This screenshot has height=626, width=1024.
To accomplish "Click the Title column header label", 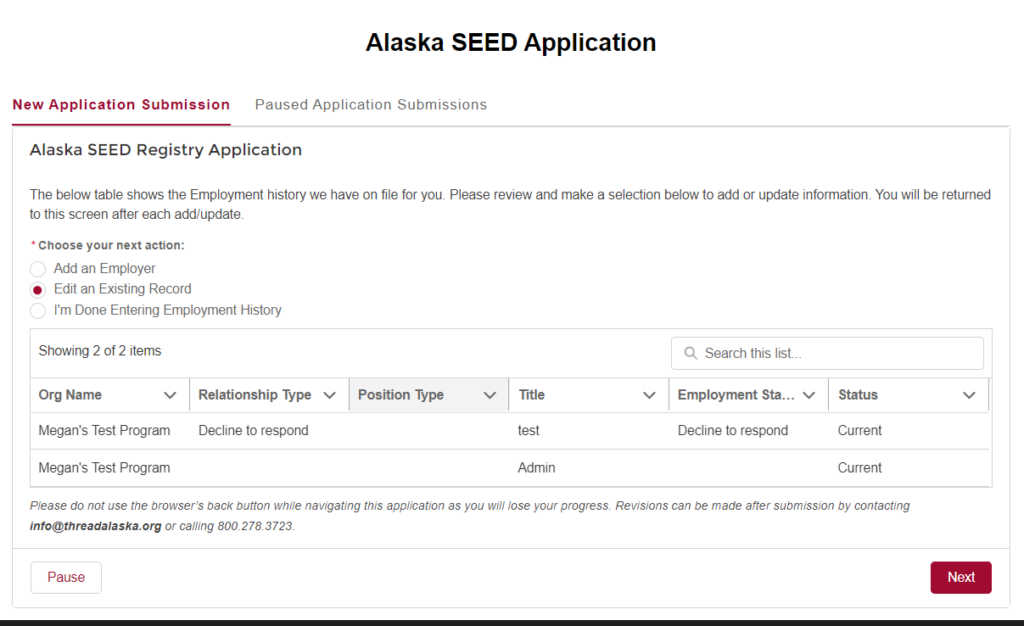I will click(x=532, y=395).
